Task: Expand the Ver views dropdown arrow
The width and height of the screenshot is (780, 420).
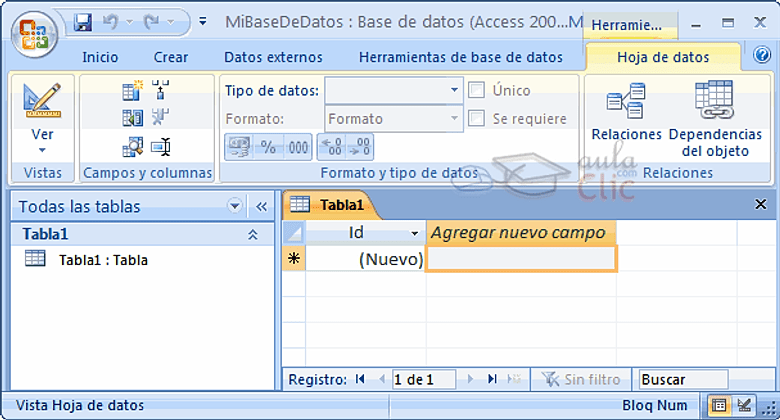Action: point(42,150)
